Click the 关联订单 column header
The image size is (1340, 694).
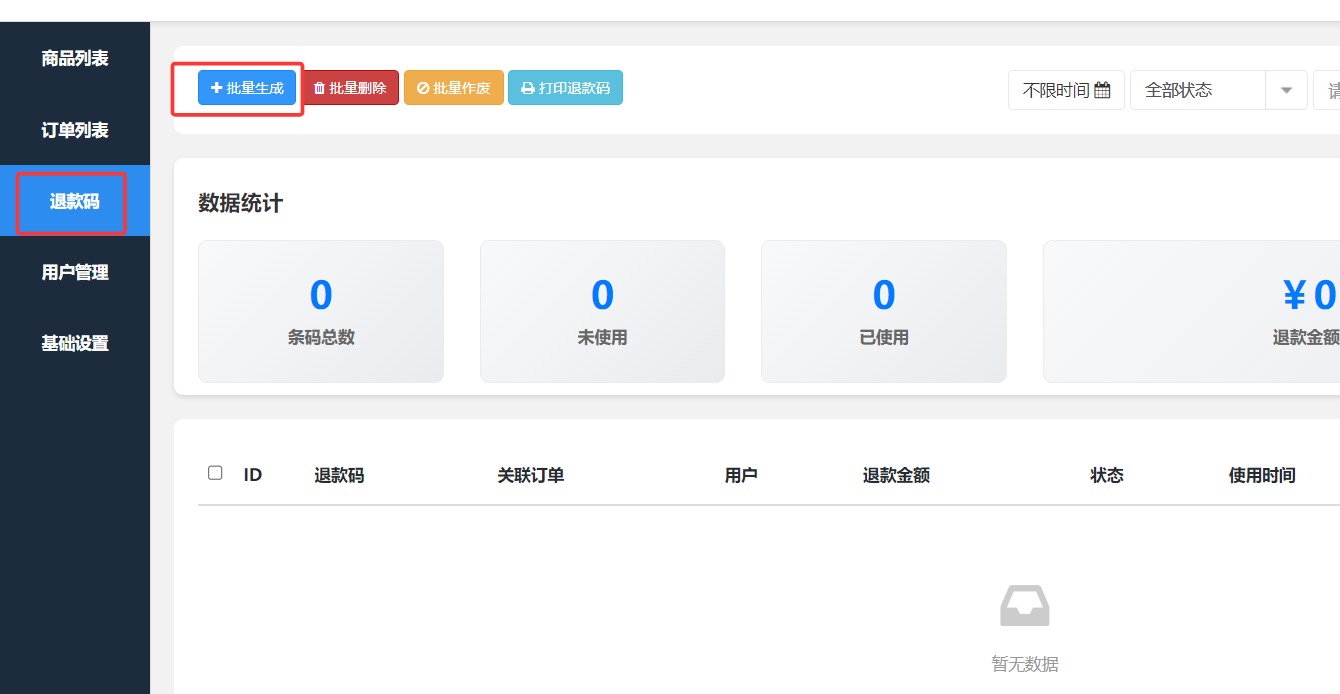pos(531,475)
